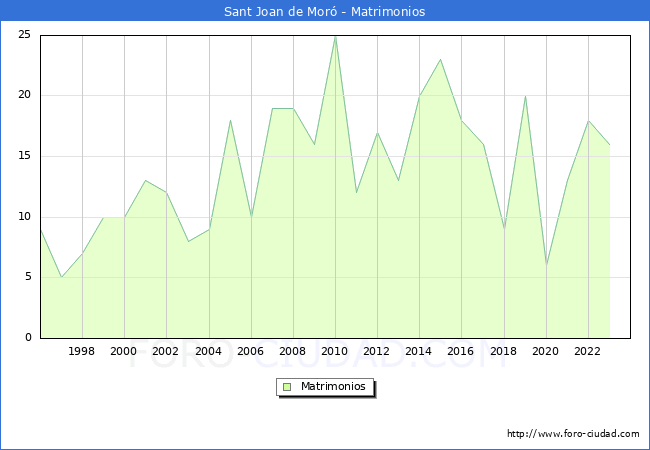Click the 'Matrimonios' legend label
Screen dimensions: 650x450
333,386
